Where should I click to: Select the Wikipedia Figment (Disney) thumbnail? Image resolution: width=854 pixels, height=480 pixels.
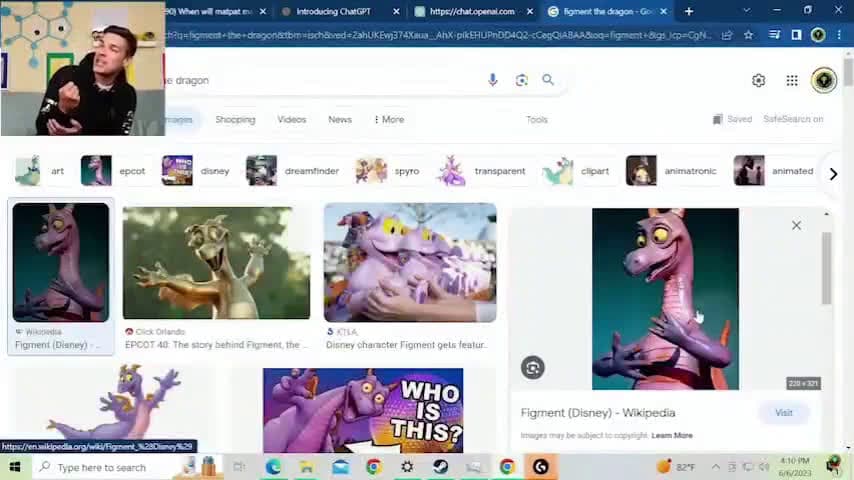(x=60, y=262)
